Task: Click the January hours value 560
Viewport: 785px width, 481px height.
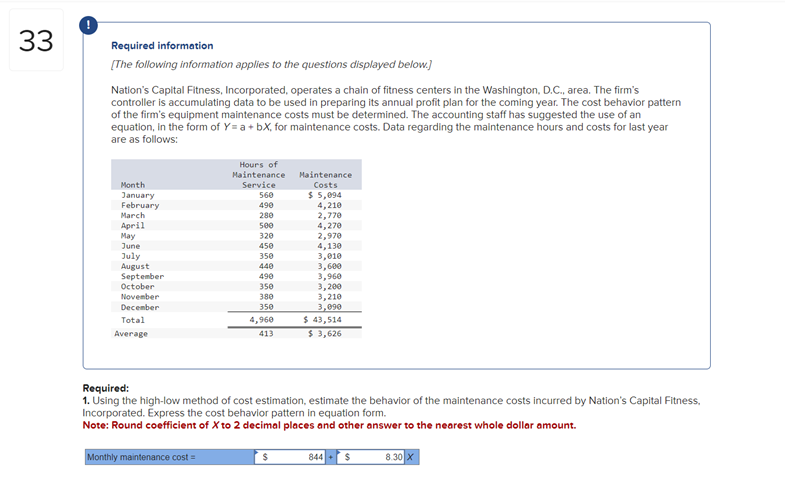Action: 266,195
